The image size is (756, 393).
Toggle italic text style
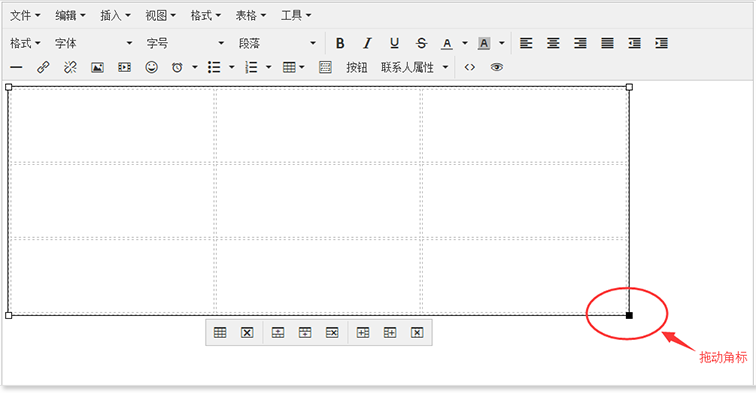(367, 43)
